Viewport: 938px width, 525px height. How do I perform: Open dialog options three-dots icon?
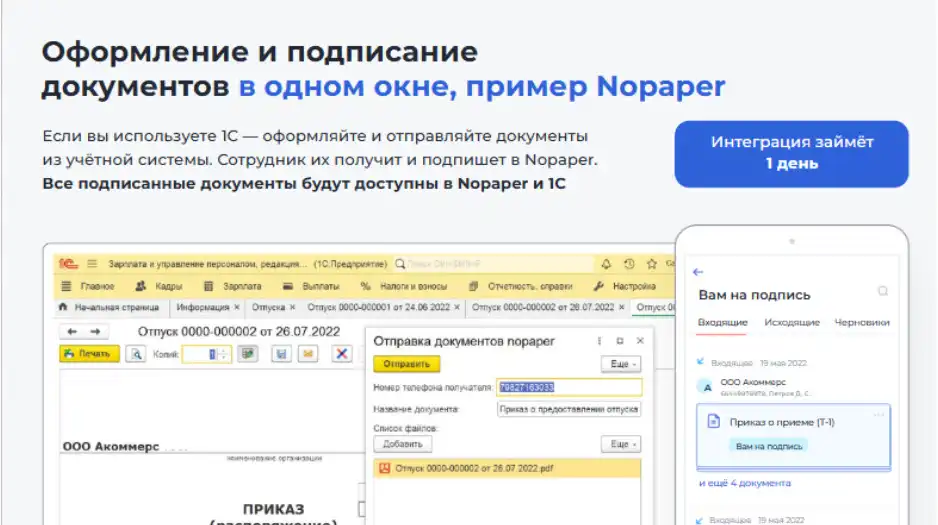coord(599,341)
